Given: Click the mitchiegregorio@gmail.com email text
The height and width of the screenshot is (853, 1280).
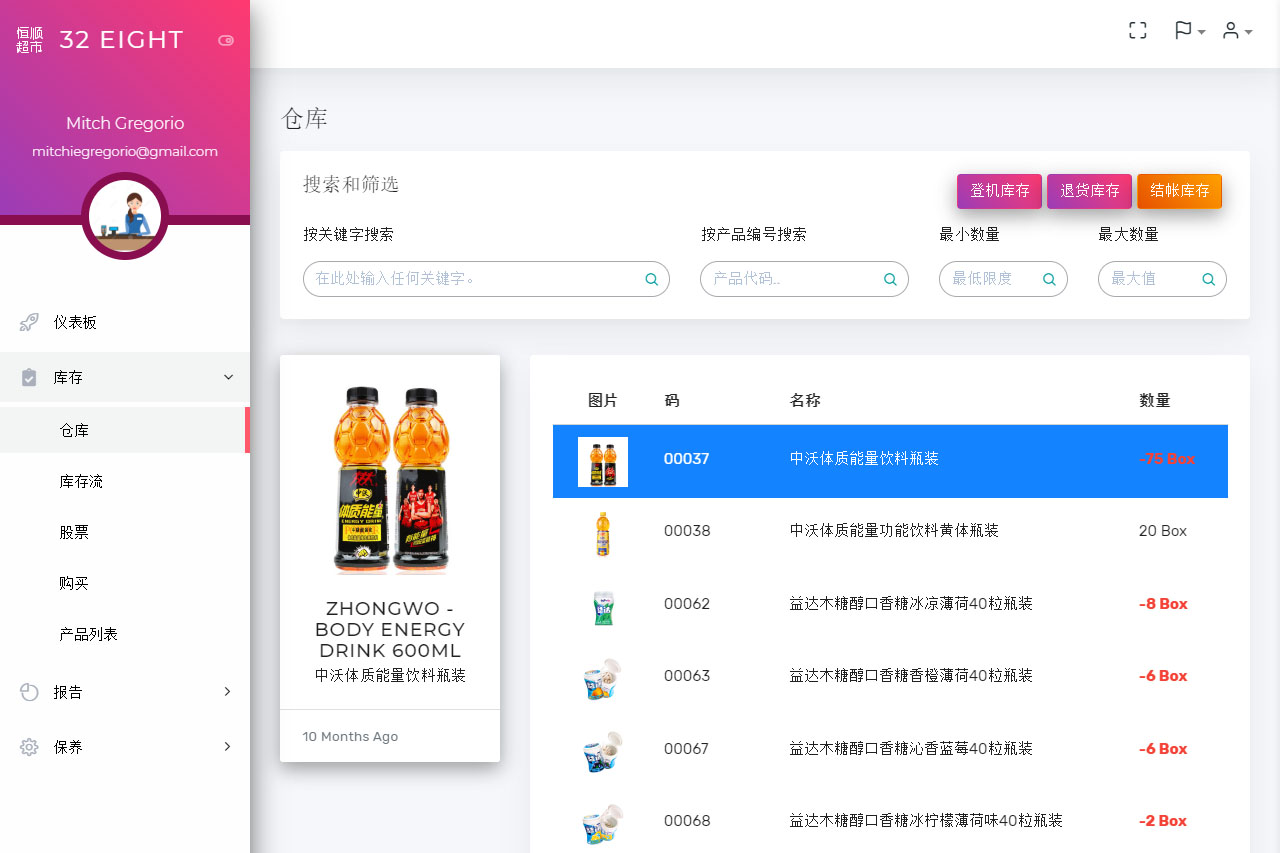Looking at the screenshot, I should [x=125, y=152].
